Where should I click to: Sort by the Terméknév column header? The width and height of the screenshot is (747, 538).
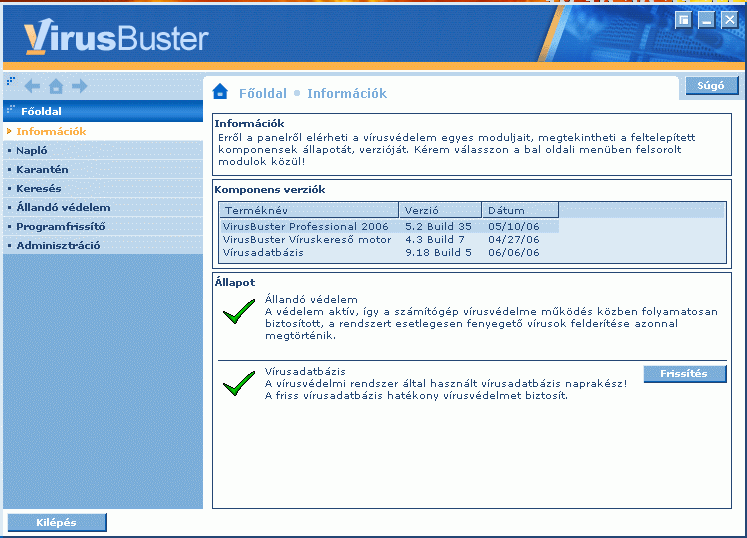pyautogui.click(x=309, y=210)
